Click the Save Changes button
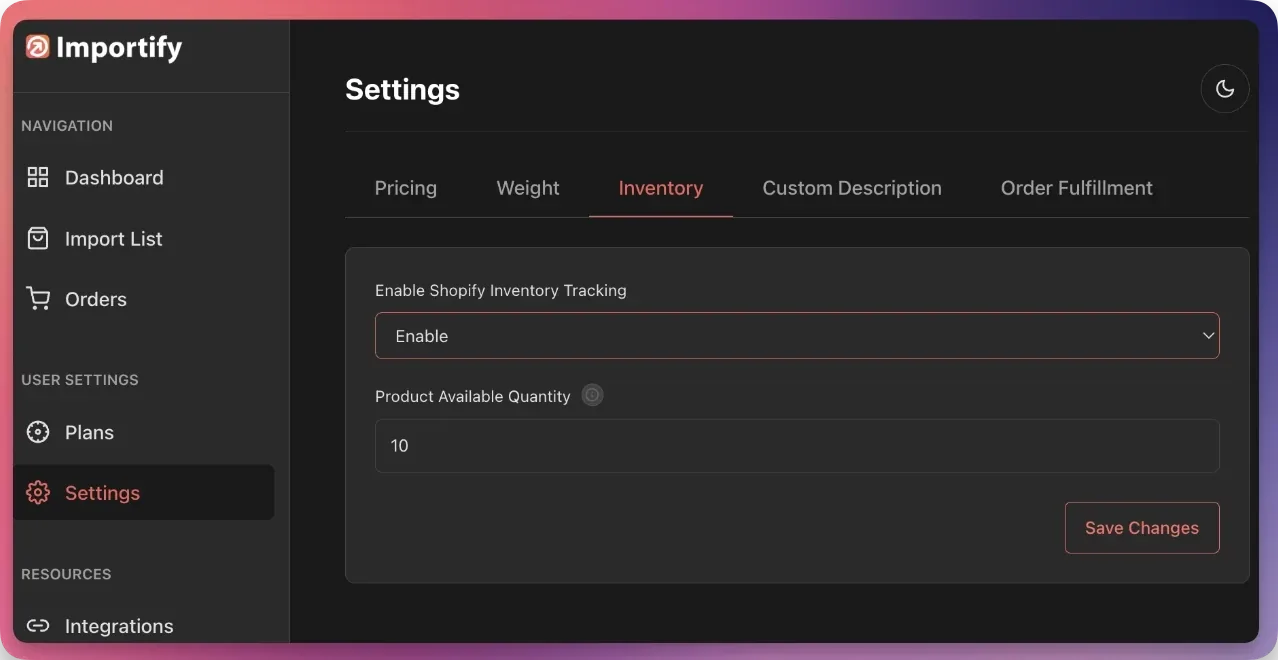1278x660 pixels. point(1142,528)
